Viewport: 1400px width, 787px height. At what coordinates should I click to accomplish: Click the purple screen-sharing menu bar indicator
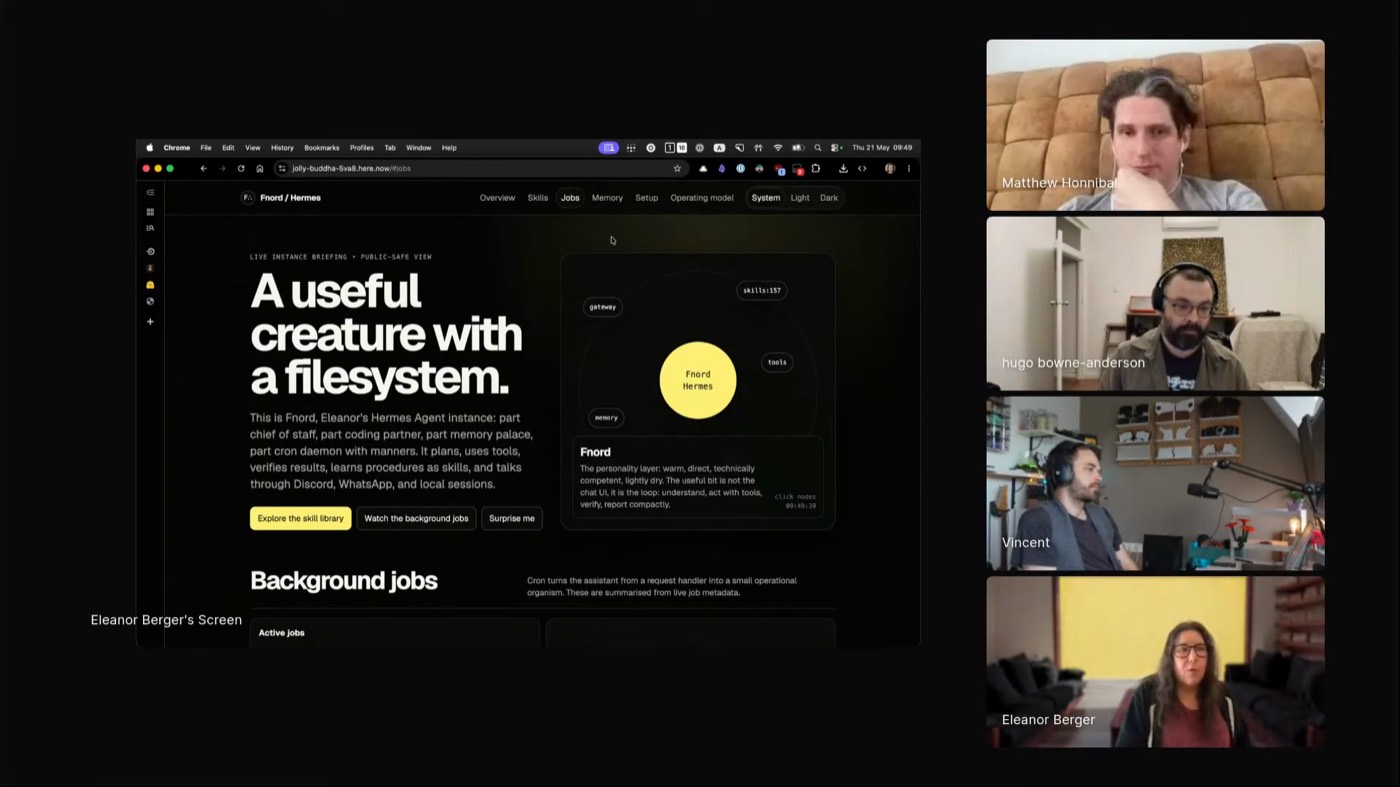608,148
